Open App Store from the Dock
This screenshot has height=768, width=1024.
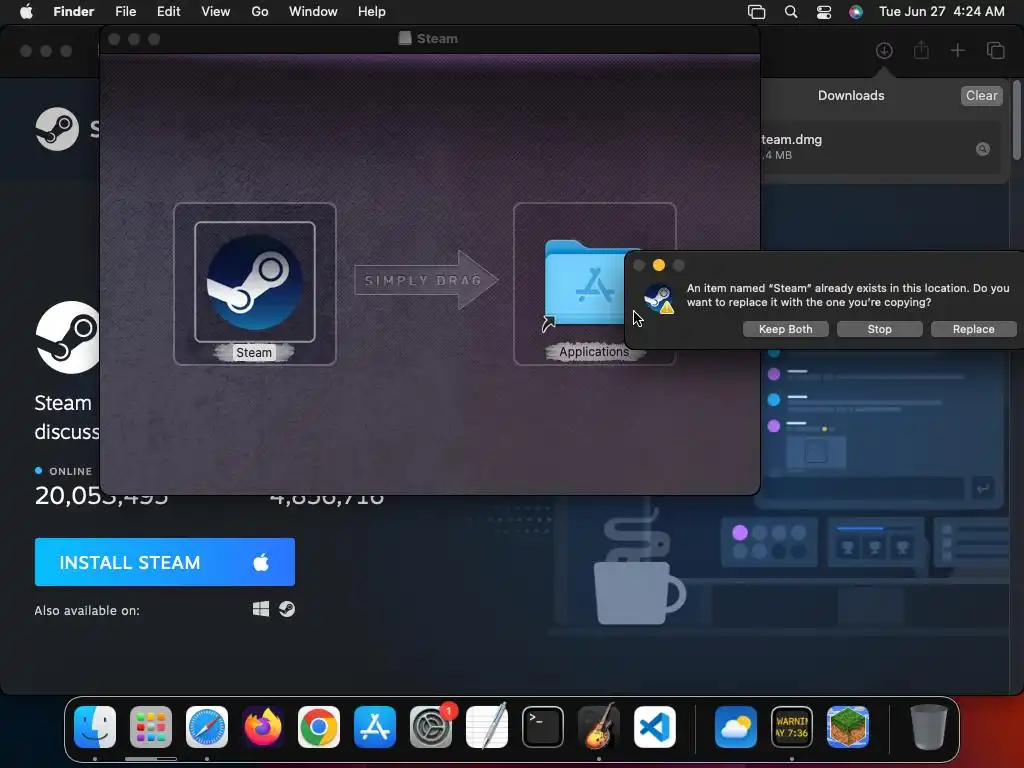tap(375, 727)
